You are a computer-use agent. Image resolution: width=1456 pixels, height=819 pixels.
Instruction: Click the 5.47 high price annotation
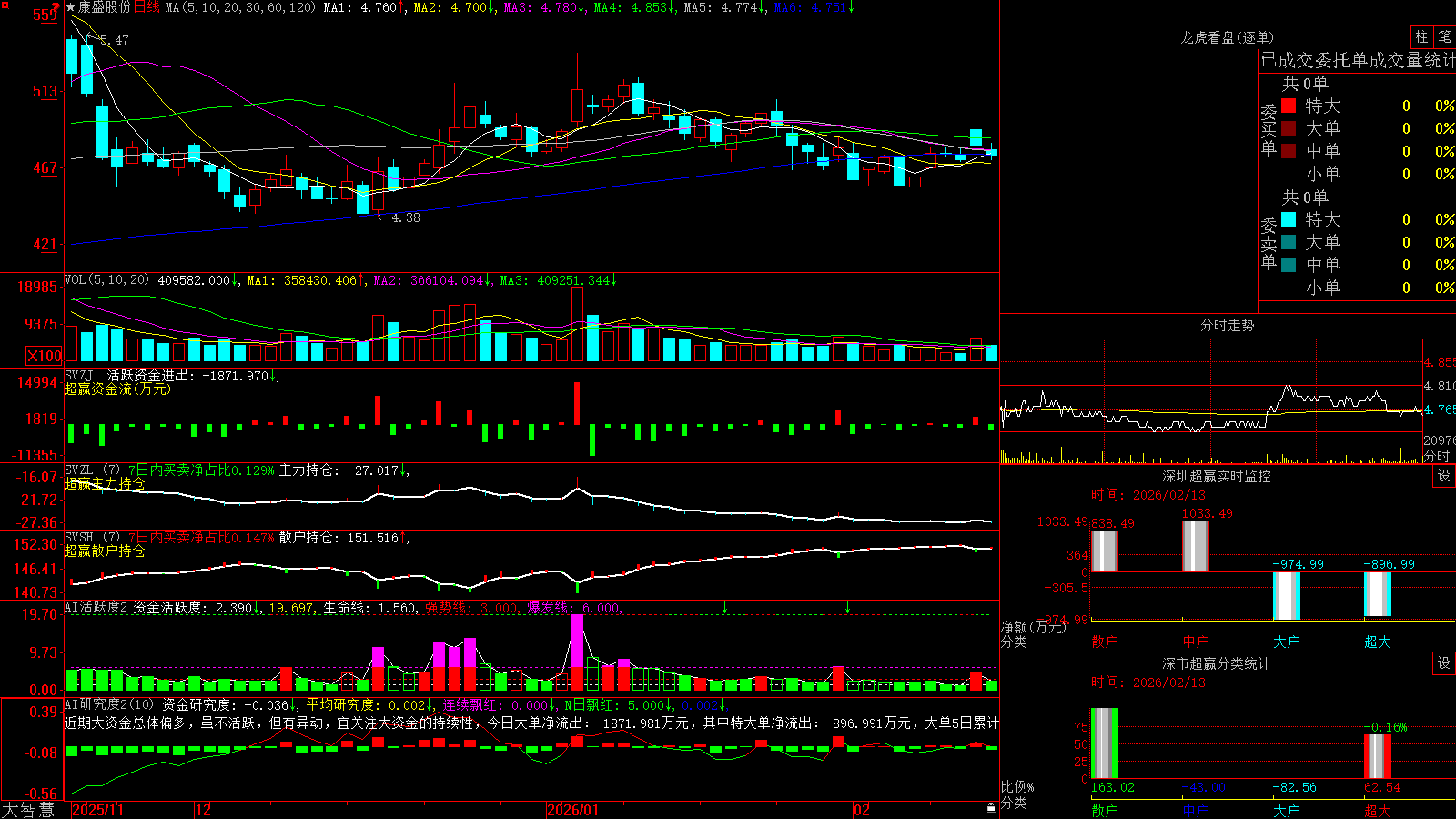(x=114, y=40)
